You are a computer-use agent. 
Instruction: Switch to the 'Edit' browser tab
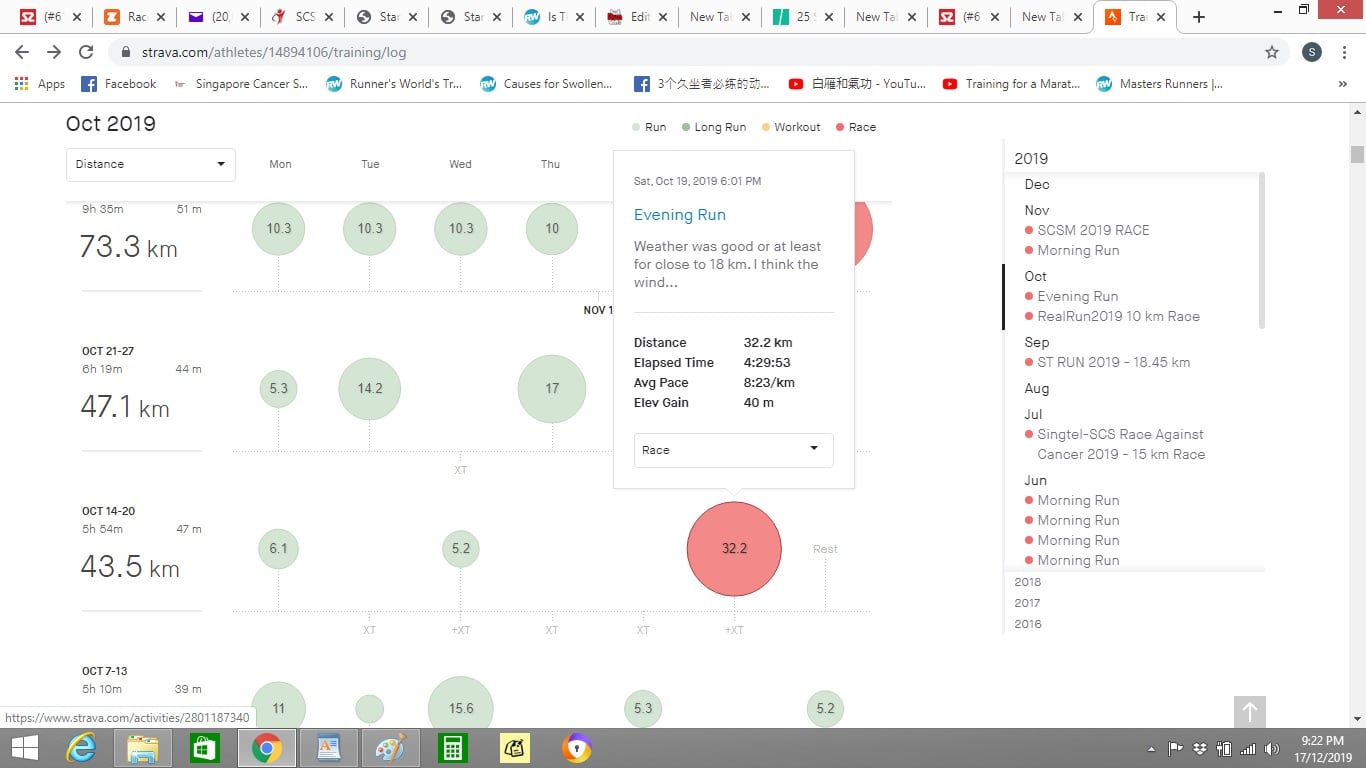pyautogui.click(x=637, y=17)
